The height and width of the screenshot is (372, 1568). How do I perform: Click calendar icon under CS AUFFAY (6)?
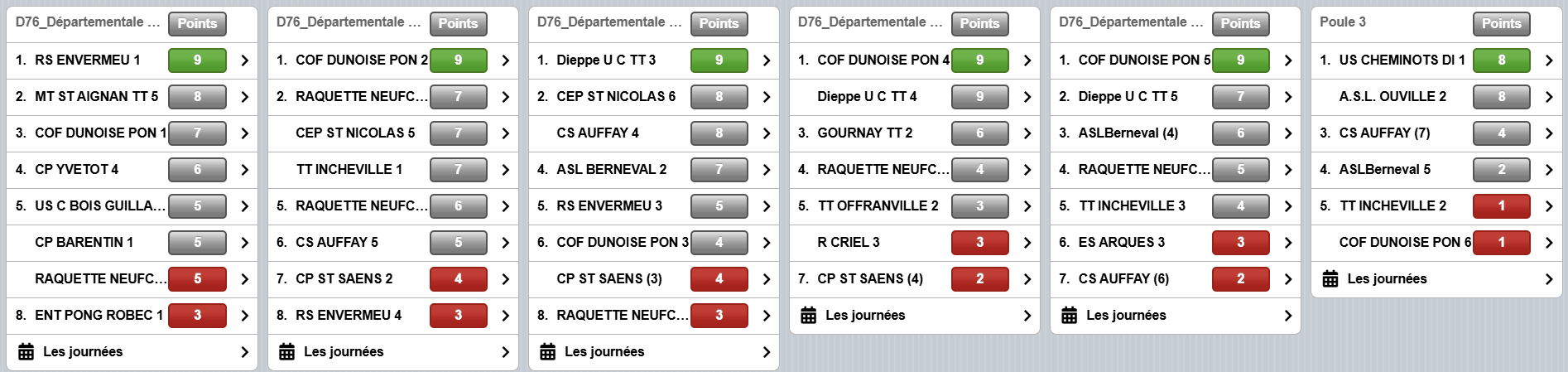click(1070, 316)
